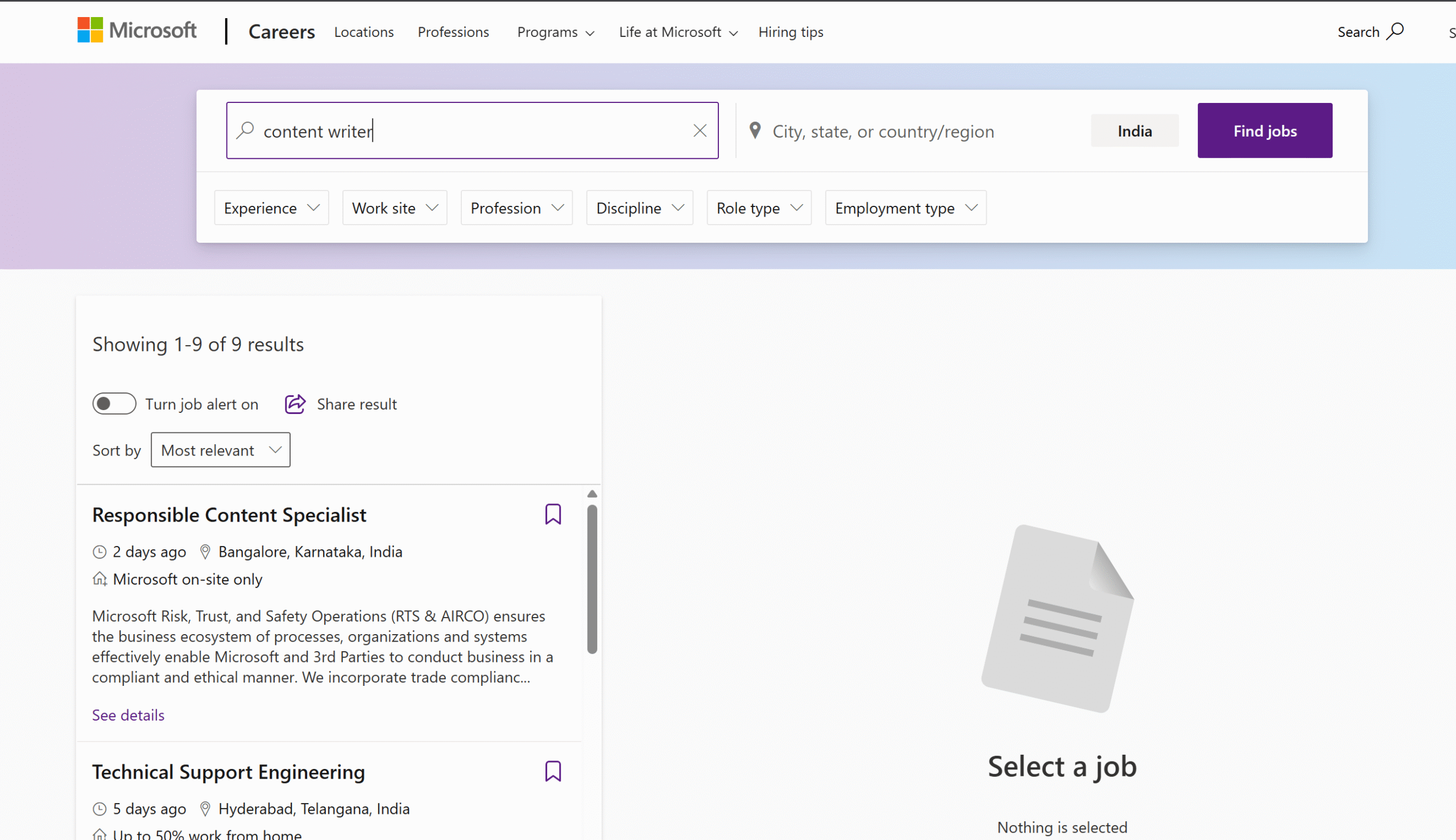Click the Microsoft logo
The height and width of the screenshot is (840, 1456).
(x=136, y=31)
